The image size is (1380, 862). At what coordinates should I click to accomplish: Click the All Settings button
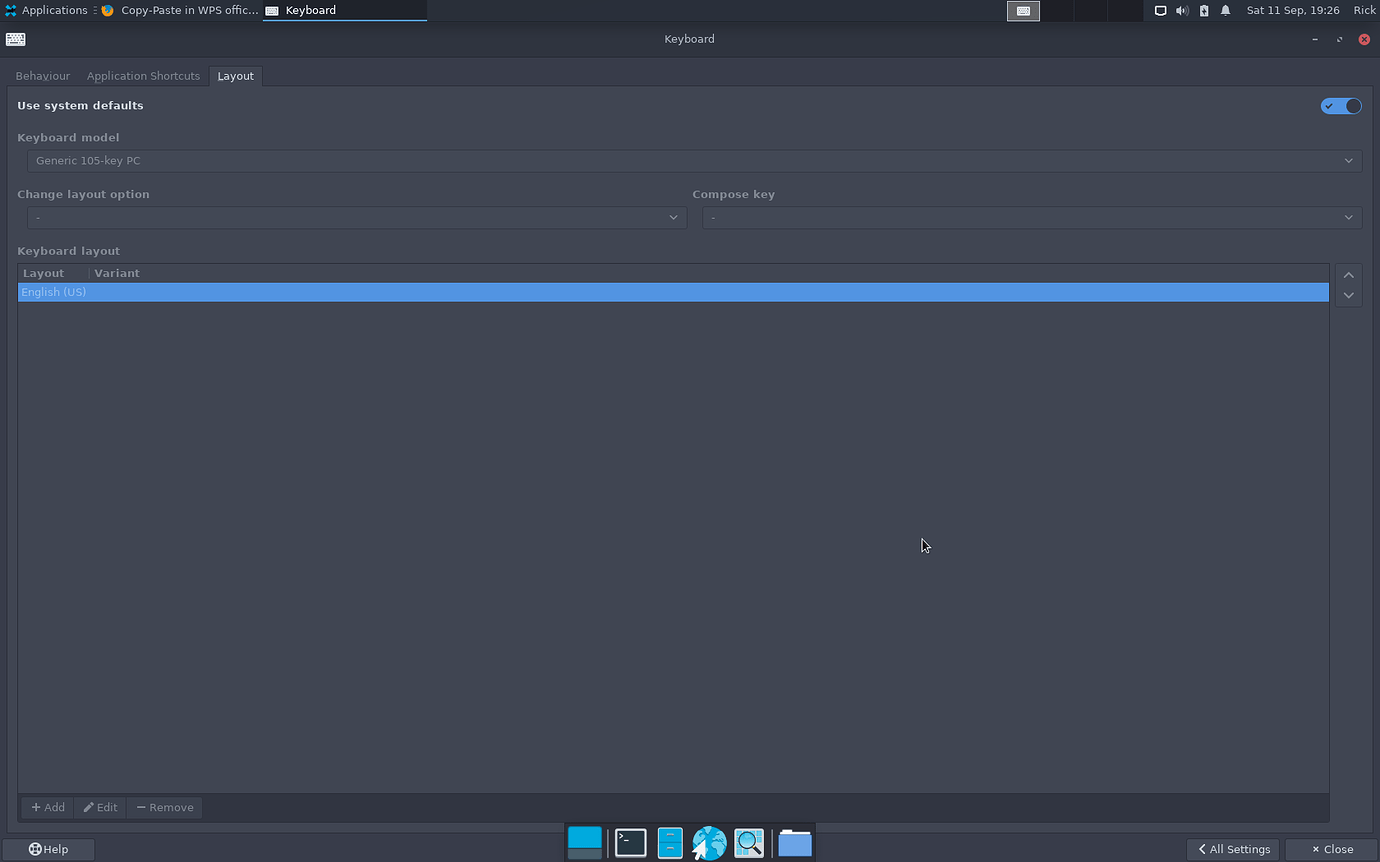1233,849
